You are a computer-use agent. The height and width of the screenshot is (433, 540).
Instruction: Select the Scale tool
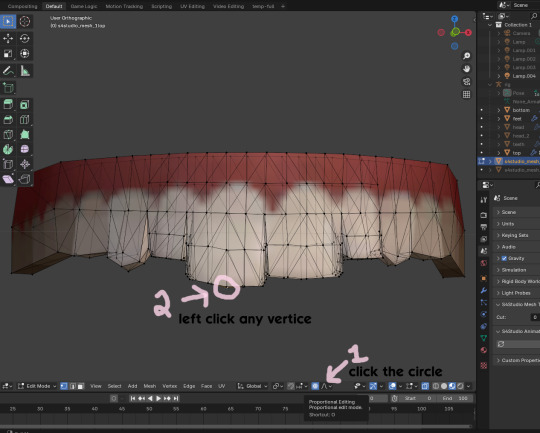point(8,54)
